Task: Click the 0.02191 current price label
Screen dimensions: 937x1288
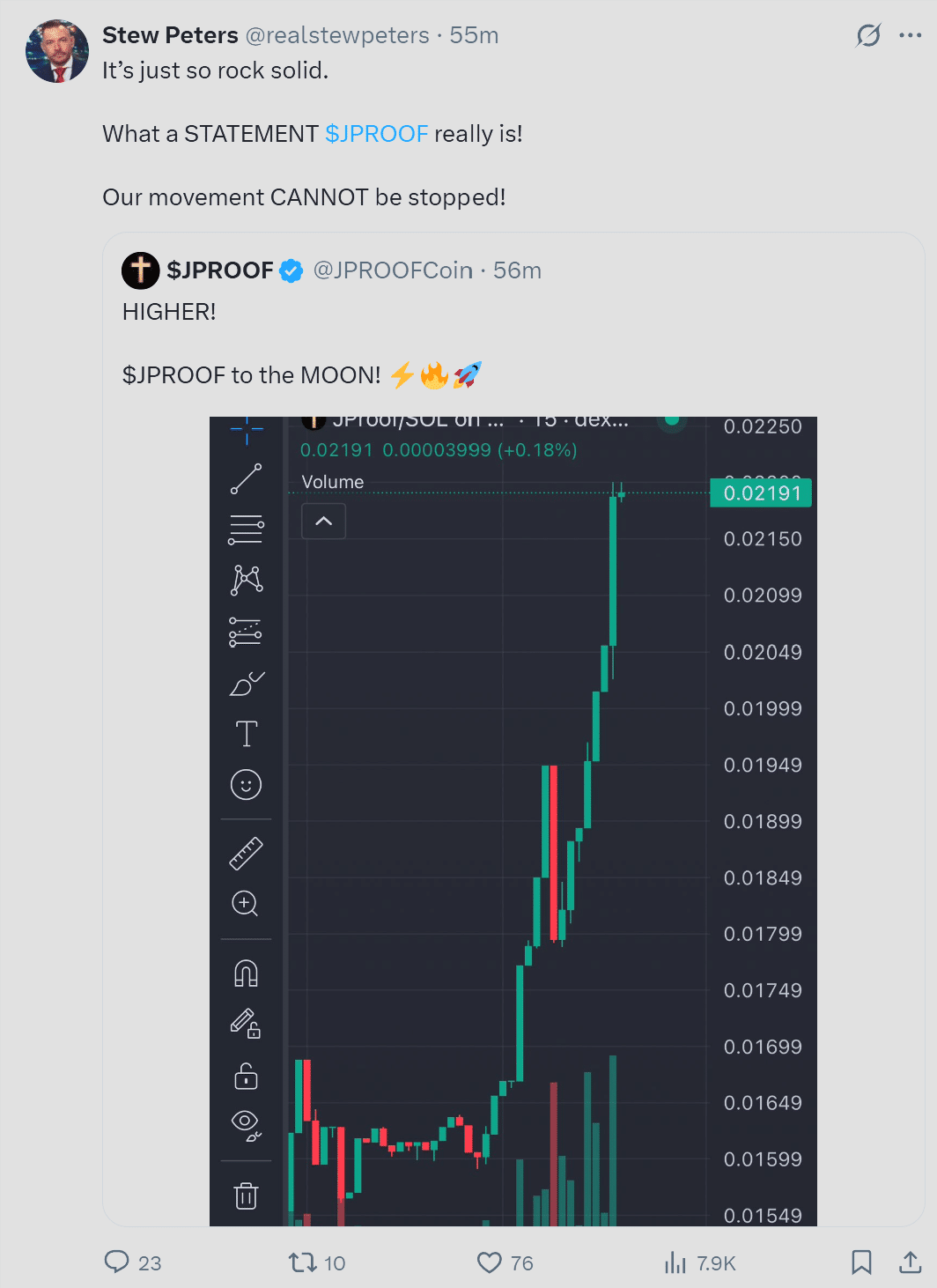Action: point(761,492)
